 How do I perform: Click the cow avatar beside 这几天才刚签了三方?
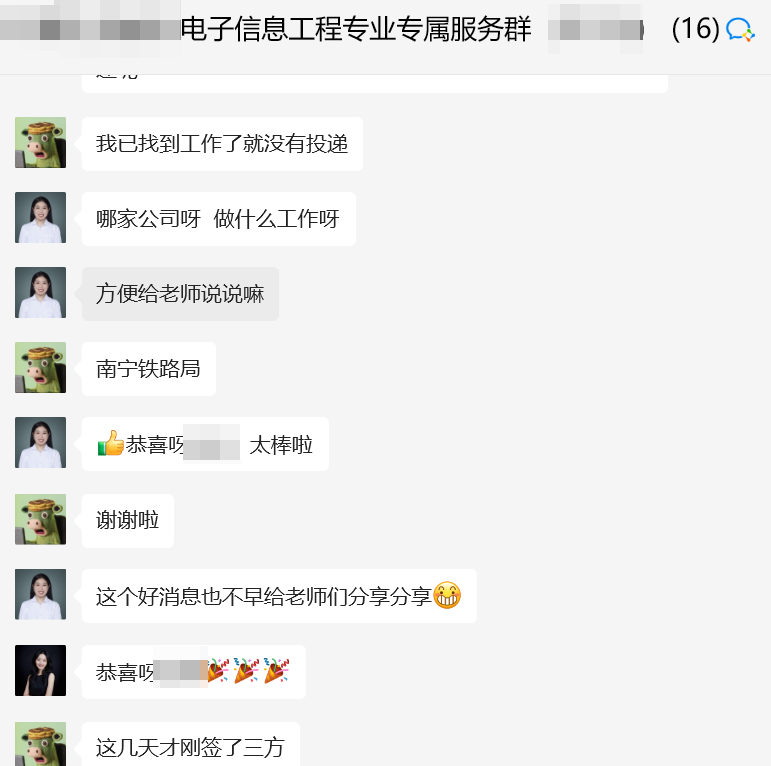(40, 744)
